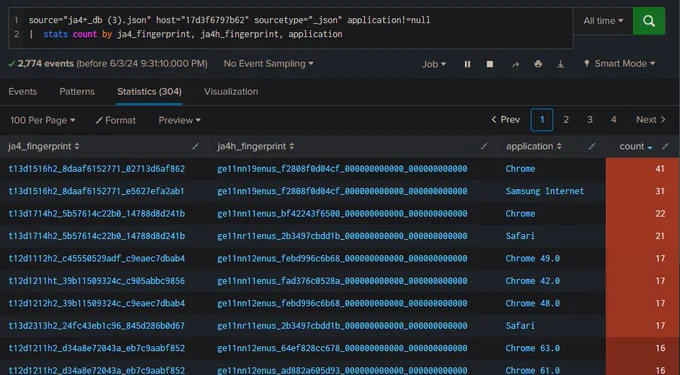The width and height of the screenshot is (680, 375).
Task: Click inside the search query editor
Action: pyautogui.click(x=291, y=27)
